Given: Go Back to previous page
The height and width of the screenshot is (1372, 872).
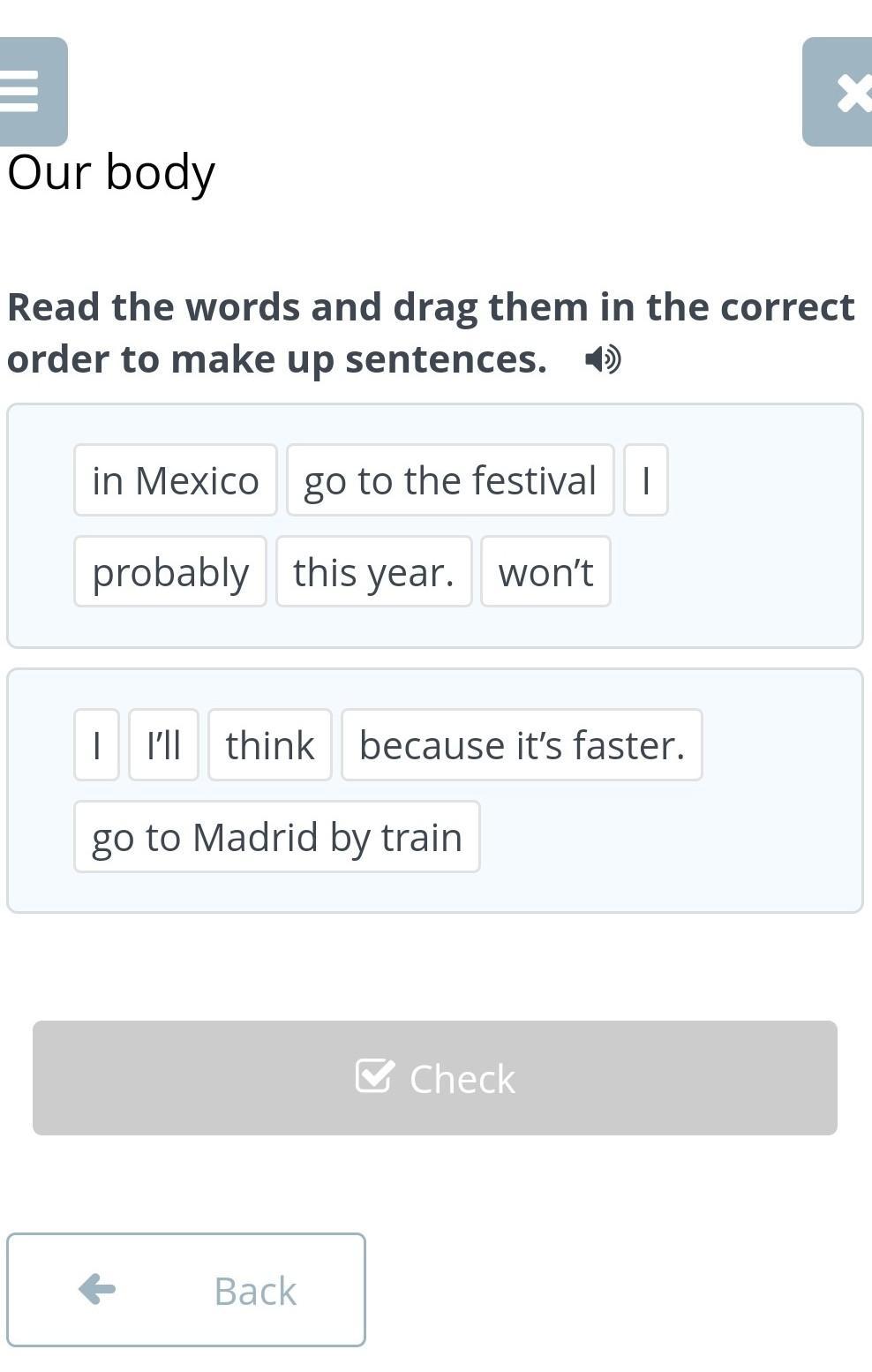Looking at the screenshot, I should [x=186, y=1290].
